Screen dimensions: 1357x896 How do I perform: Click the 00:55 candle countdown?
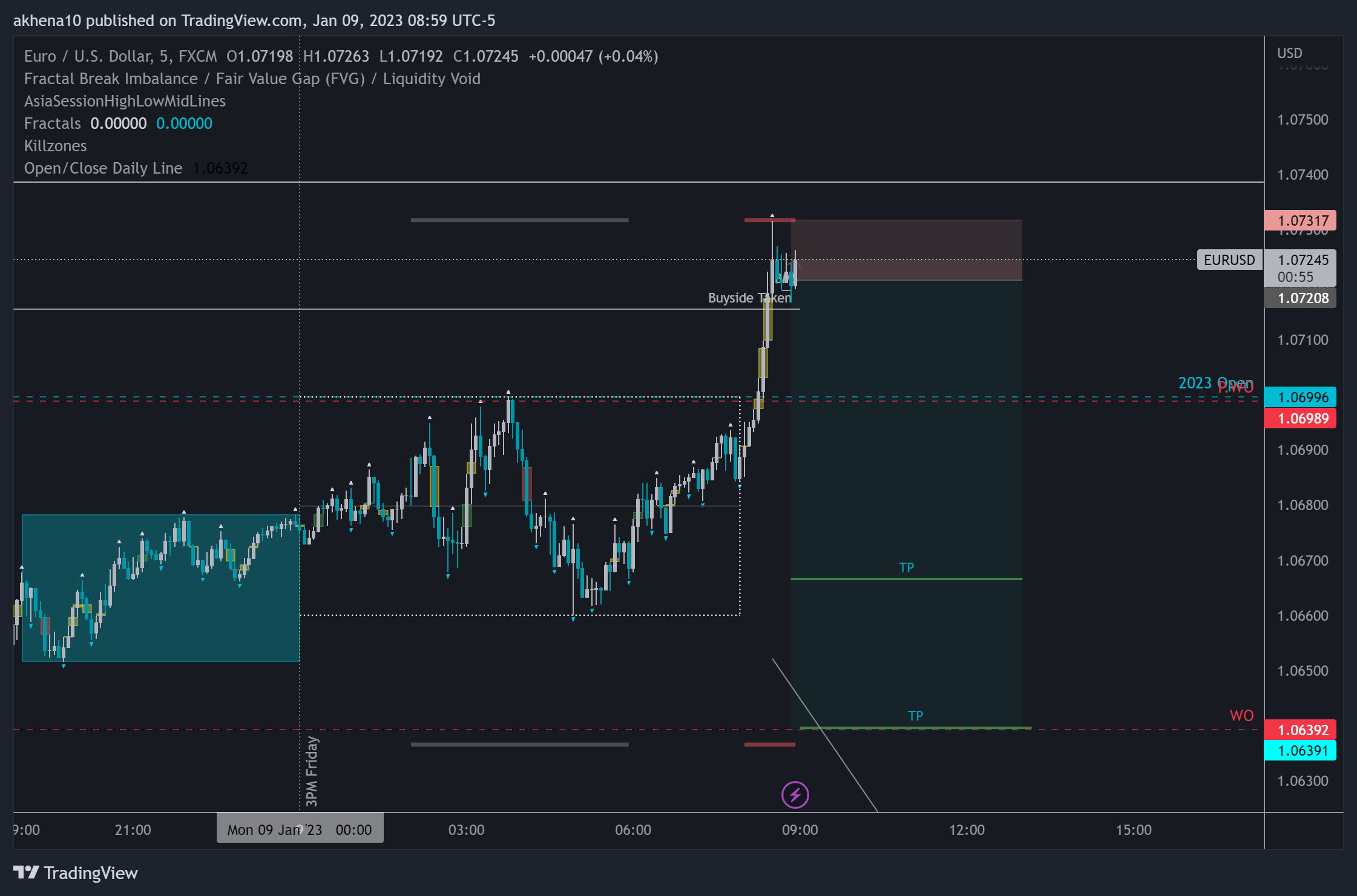pyautogui.click(x=1295, y=277)
